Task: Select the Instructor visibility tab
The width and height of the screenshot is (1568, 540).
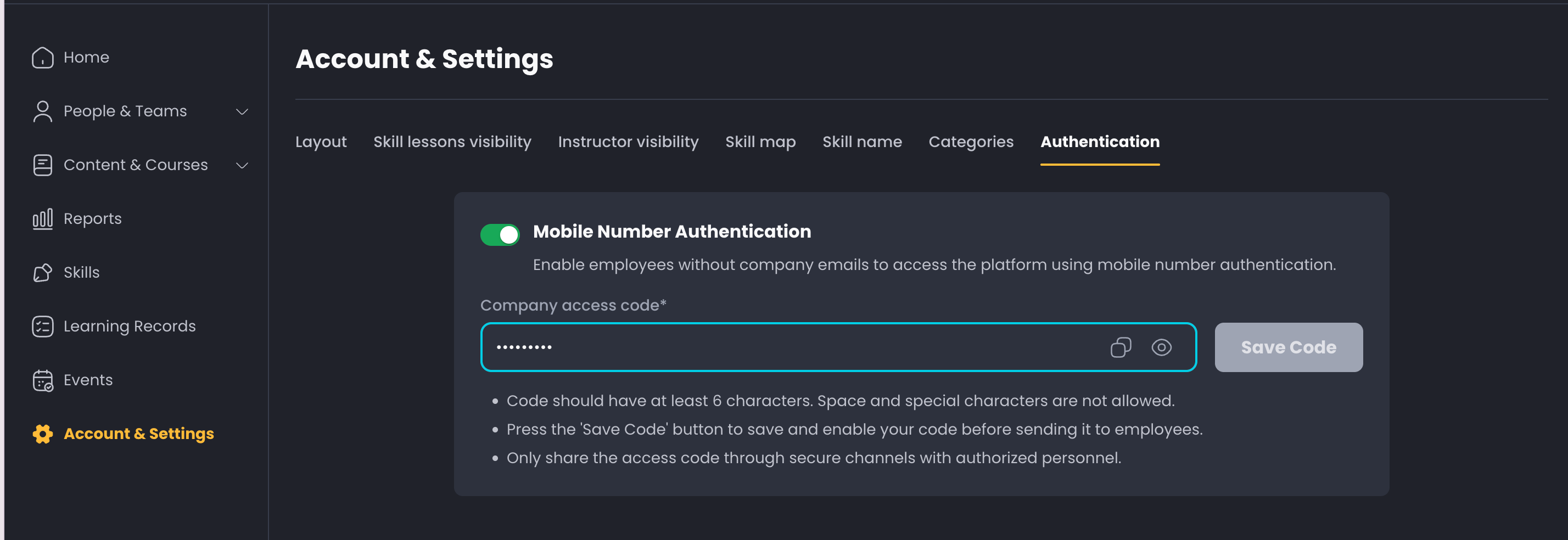Action: (x=628, y=142)
